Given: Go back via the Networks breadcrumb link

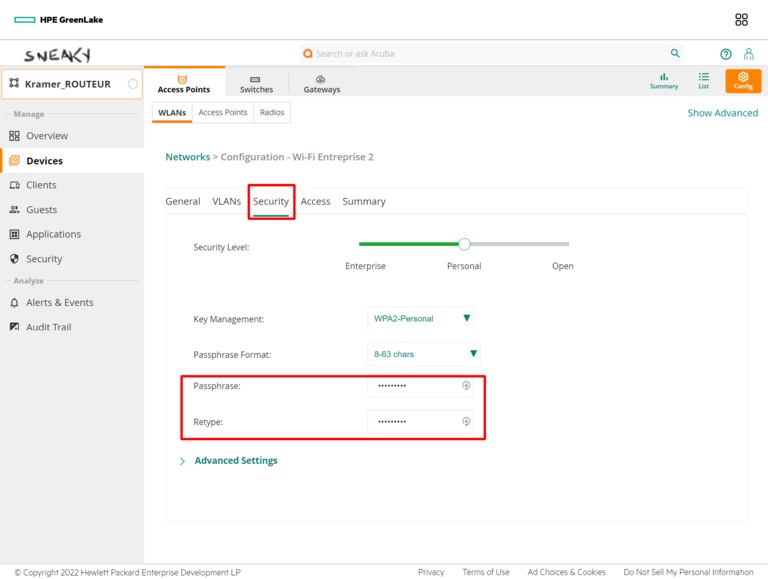Looking at the screenshot, I should click(187, 157).
